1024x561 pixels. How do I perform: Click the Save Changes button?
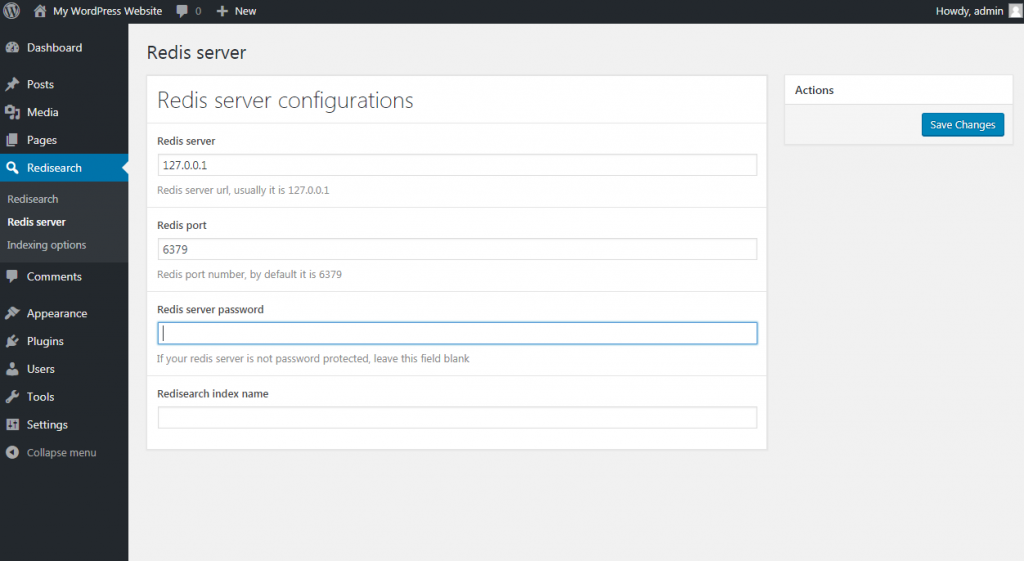coord(962,125)
